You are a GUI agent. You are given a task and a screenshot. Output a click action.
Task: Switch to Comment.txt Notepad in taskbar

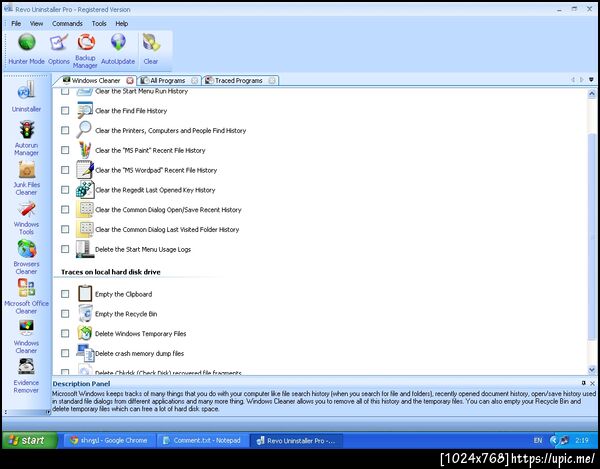coord(202,440)
